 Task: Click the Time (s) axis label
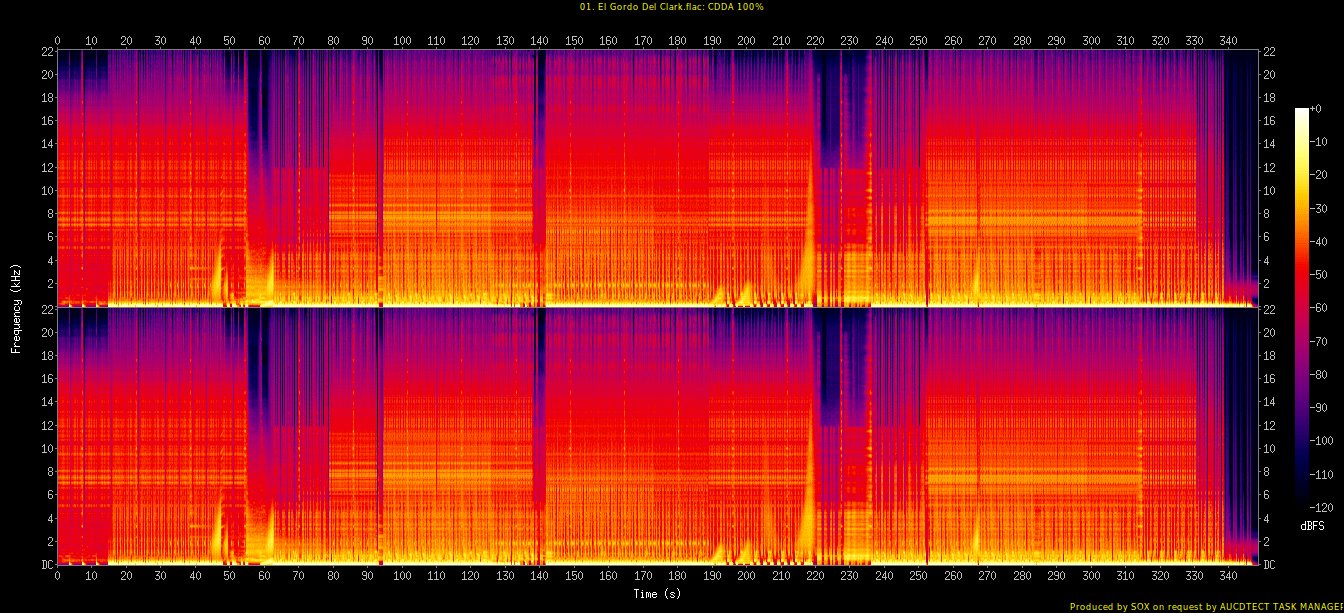[x=657, y=594]
